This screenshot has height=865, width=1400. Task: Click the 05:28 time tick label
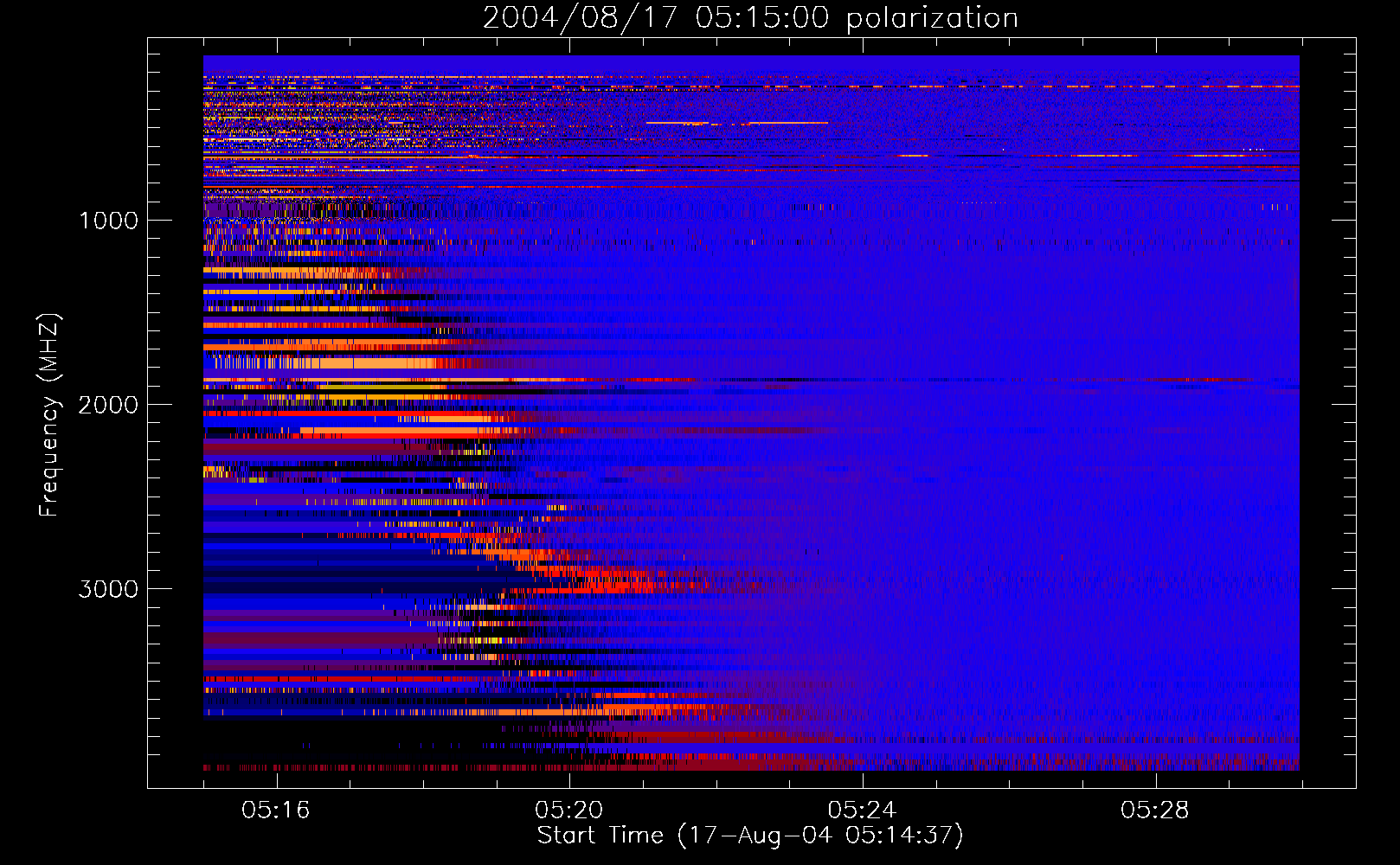[1155, 811]
